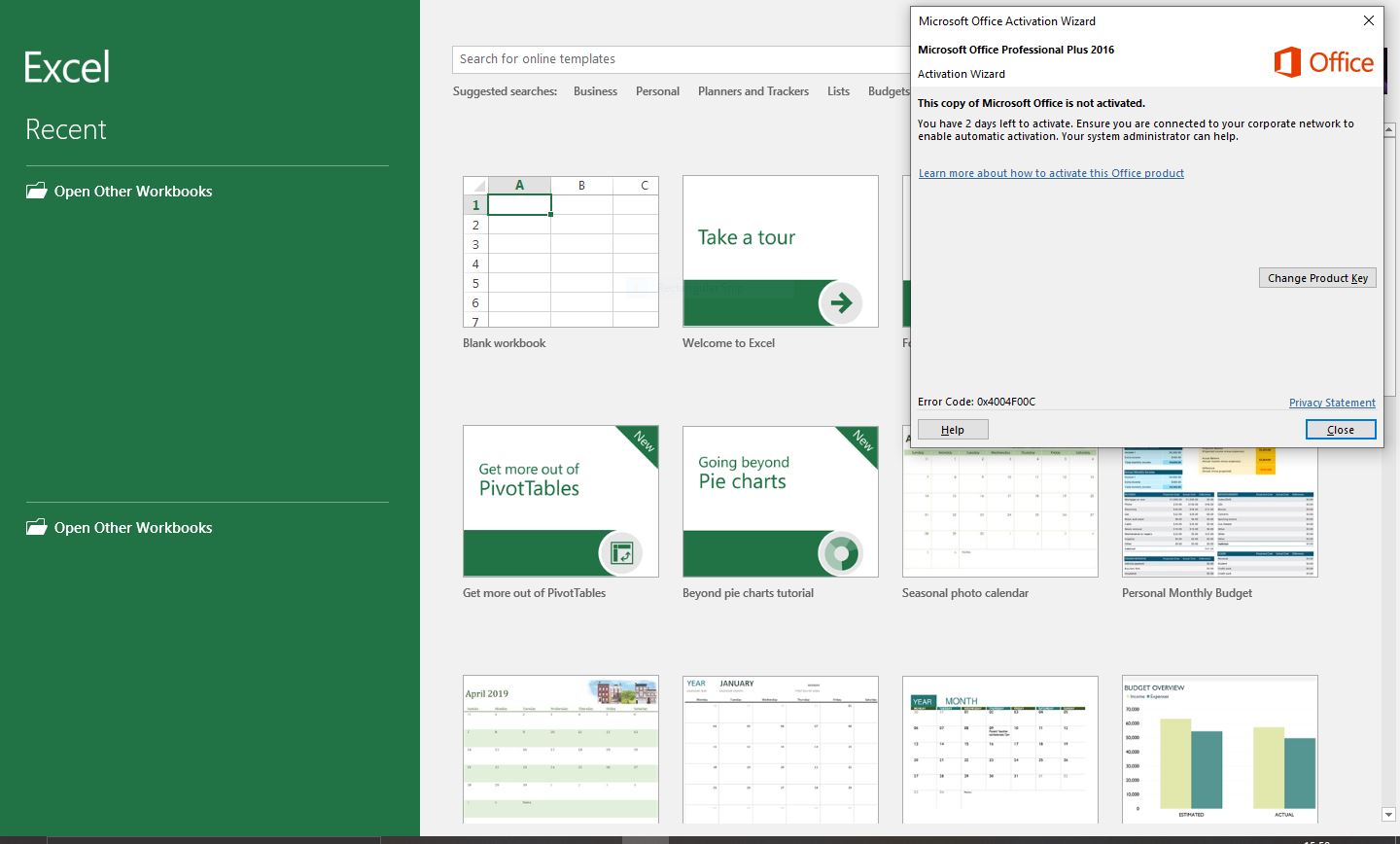Close the Activation Wizard with X

click(1368, 20)
